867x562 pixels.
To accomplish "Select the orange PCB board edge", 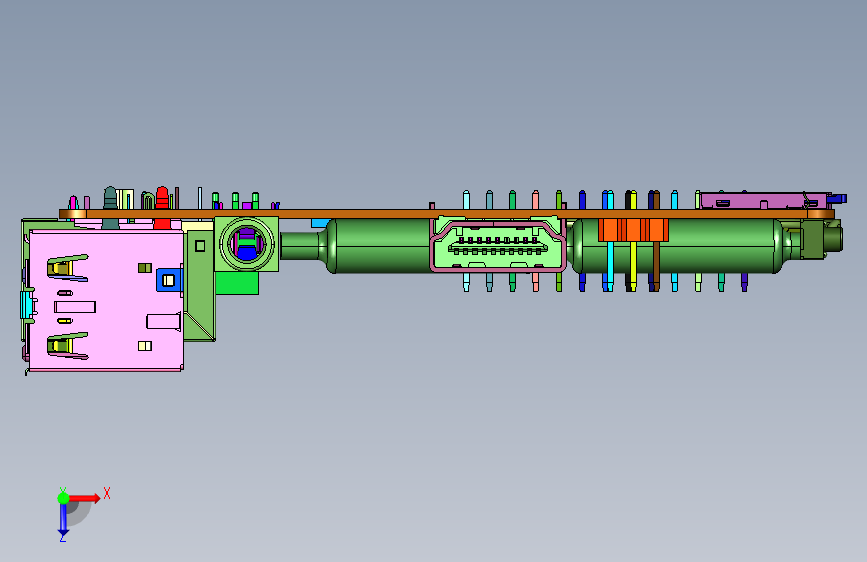I will coord(446,214).
